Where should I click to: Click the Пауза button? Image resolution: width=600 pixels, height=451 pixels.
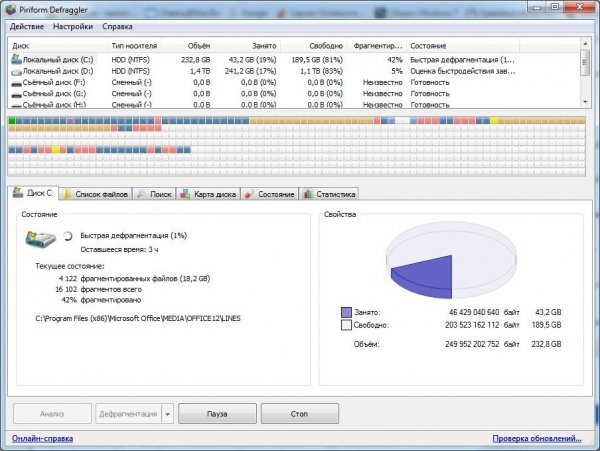tap(217, 414)
